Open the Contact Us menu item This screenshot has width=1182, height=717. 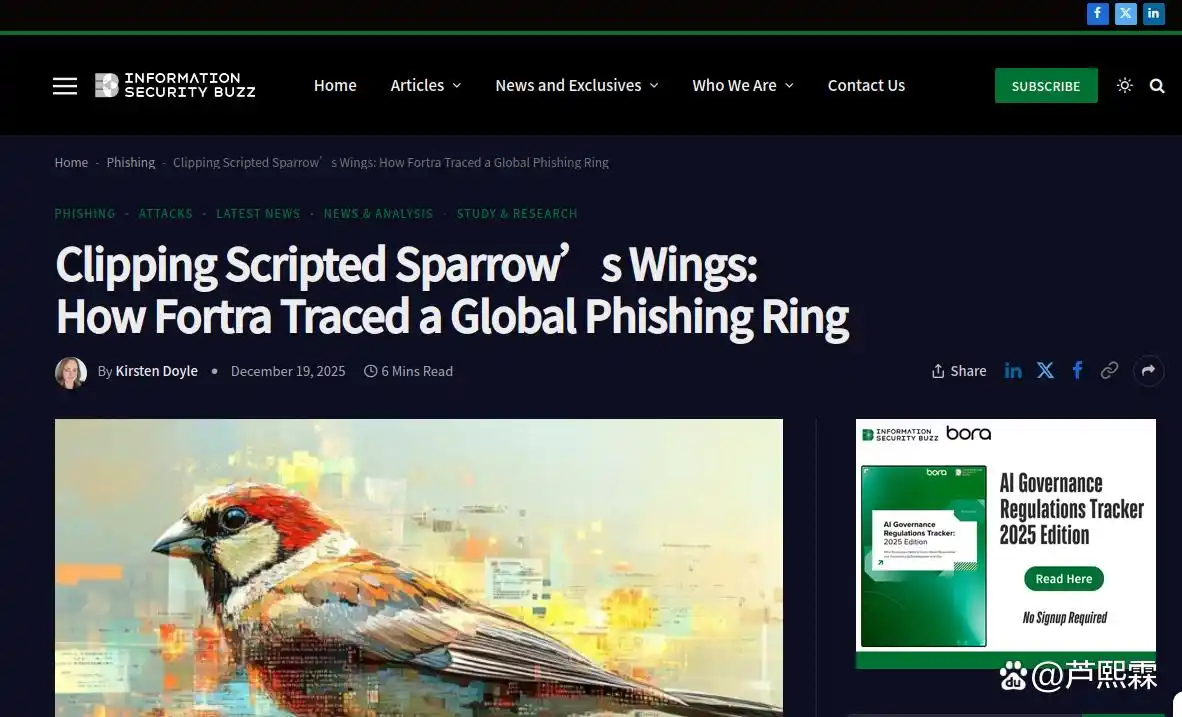click(x=866, y=85)
